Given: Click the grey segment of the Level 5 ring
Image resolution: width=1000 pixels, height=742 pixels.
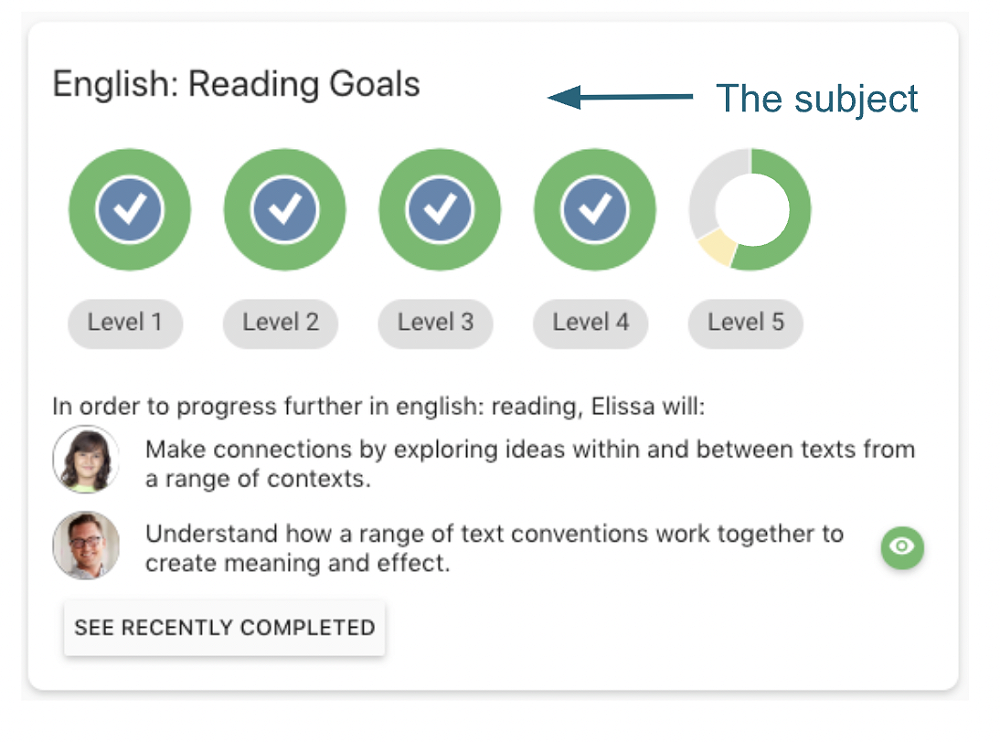Looking at the screenshot, I should click(x=708, y=190).
